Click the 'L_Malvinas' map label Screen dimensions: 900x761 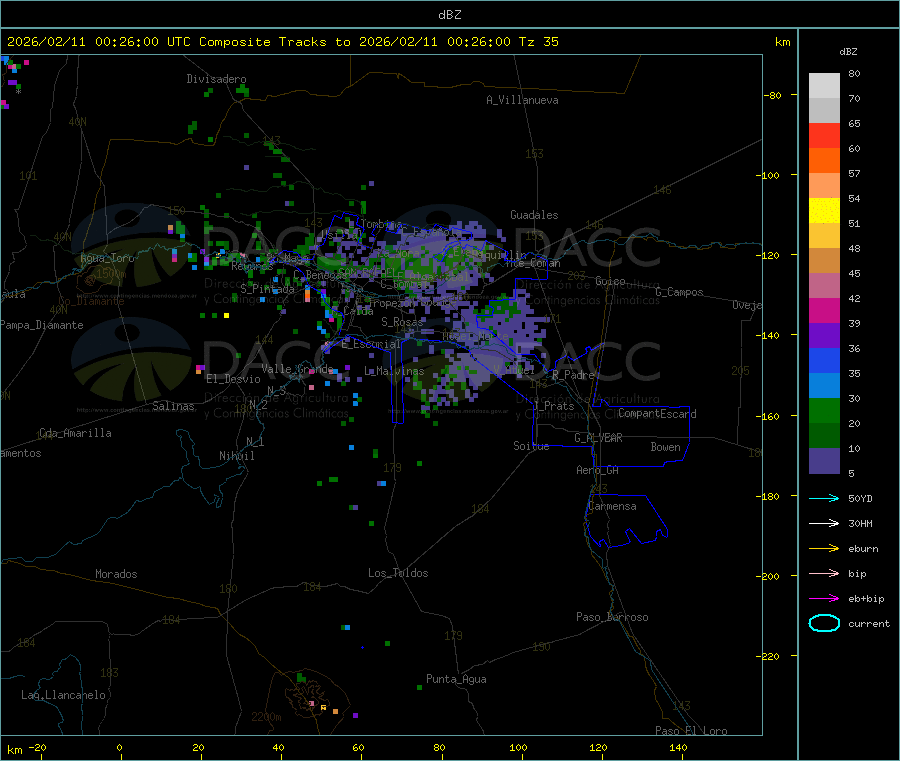394,371
